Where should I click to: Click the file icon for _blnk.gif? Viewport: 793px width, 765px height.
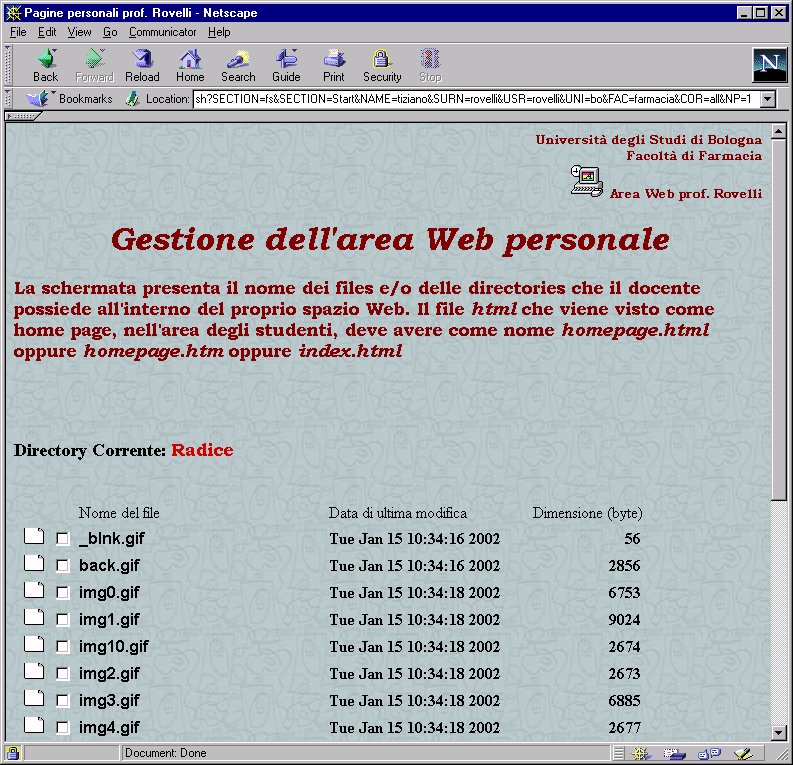[34, 536]
